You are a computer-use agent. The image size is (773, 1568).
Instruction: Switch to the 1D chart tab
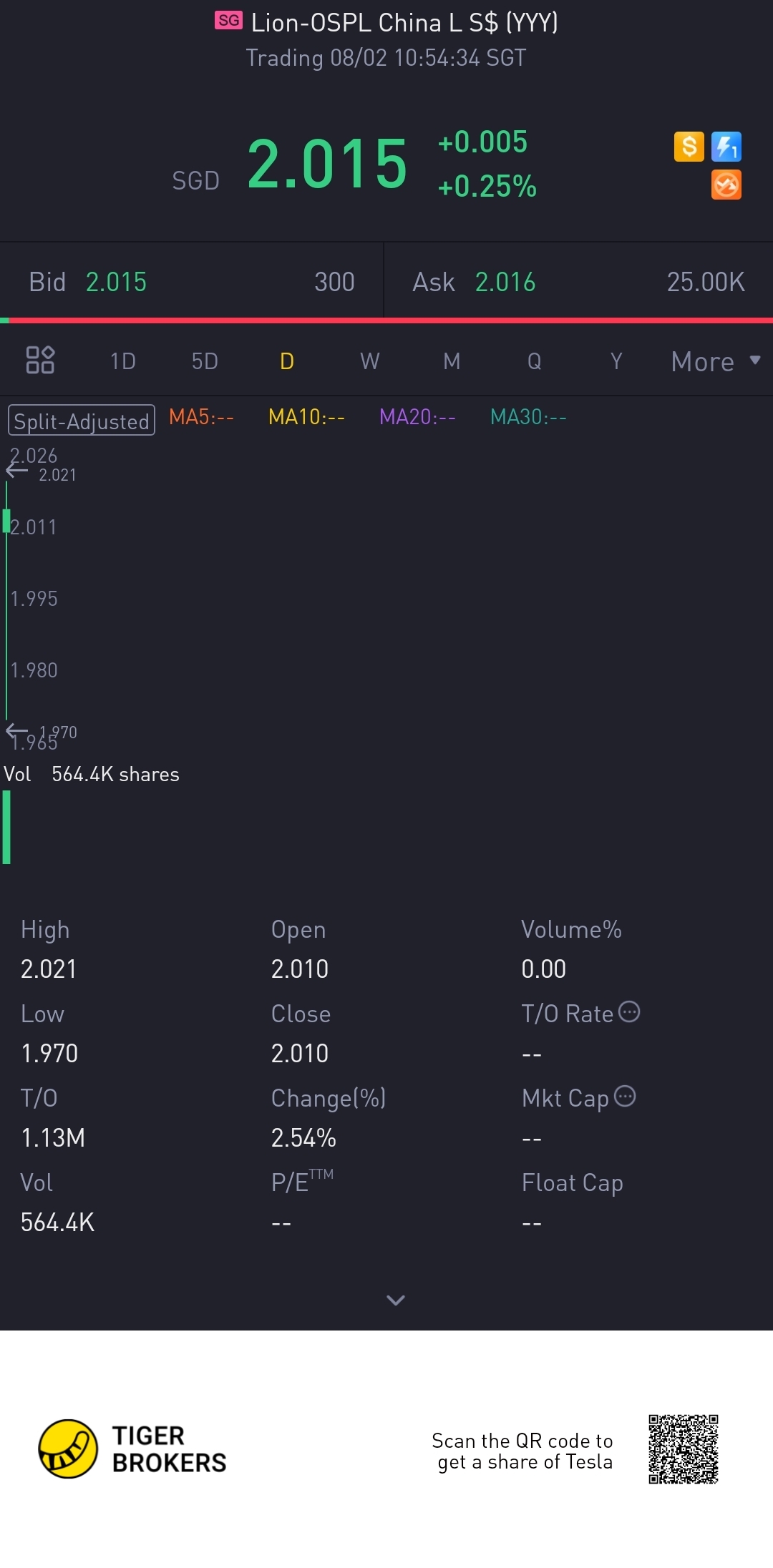coord(122,361)
